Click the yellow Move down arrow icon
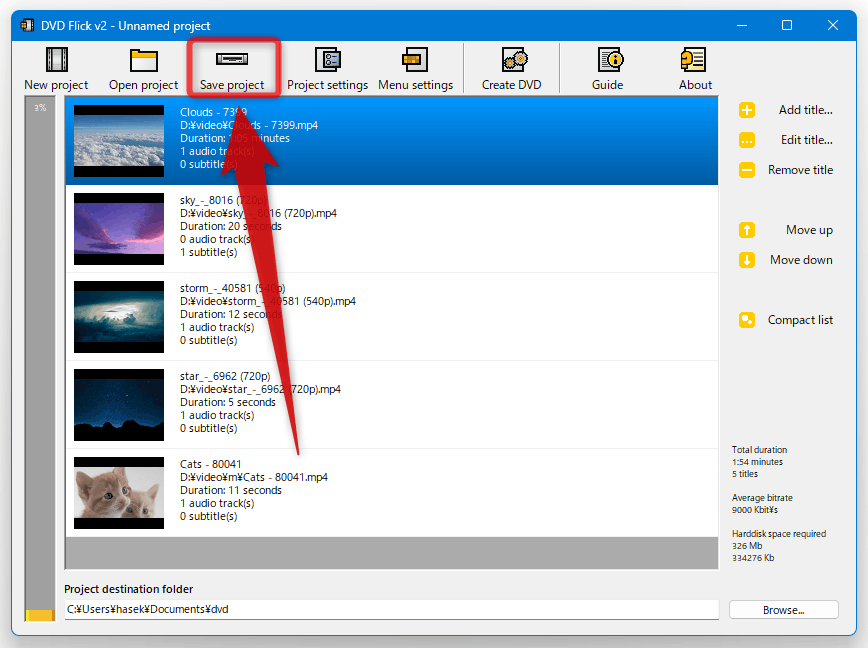Image resolution: width=868 pixels, height=648 pixels. [747, 260]
